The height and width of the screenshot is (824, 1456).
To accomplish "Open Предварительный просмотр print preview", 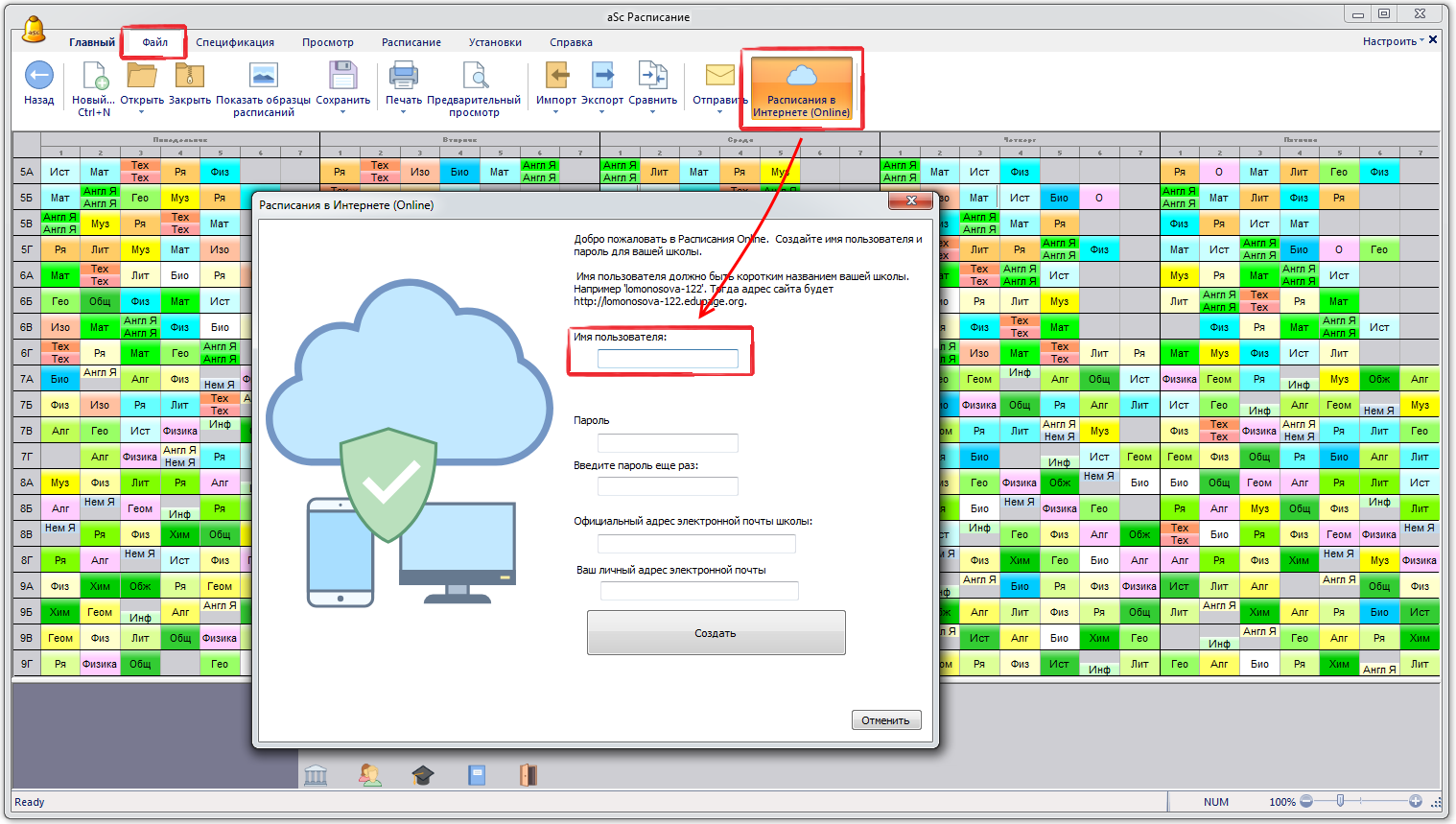I will pos(474,76).
